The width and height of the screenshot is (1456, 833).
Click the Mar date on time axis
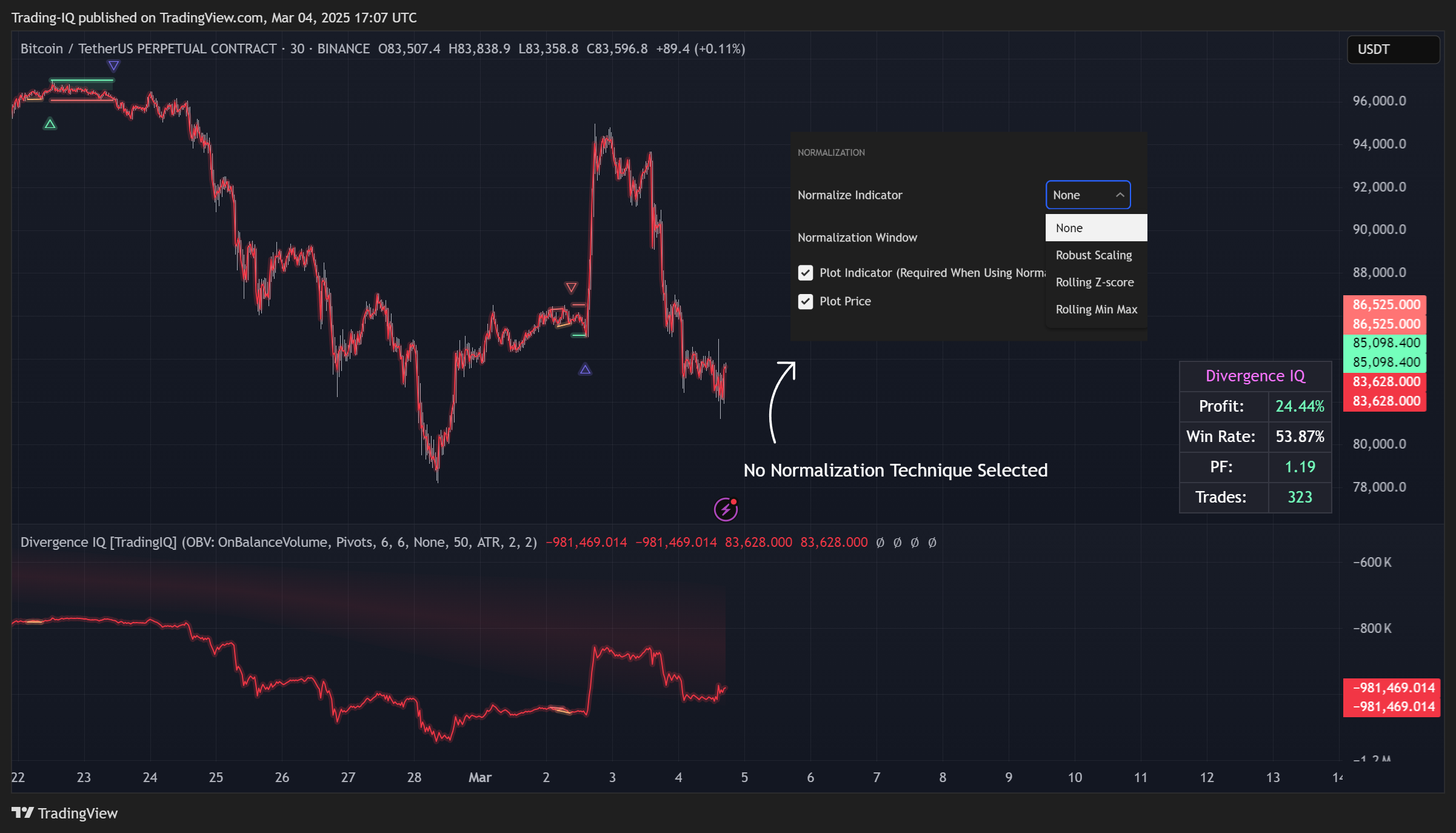479,777
